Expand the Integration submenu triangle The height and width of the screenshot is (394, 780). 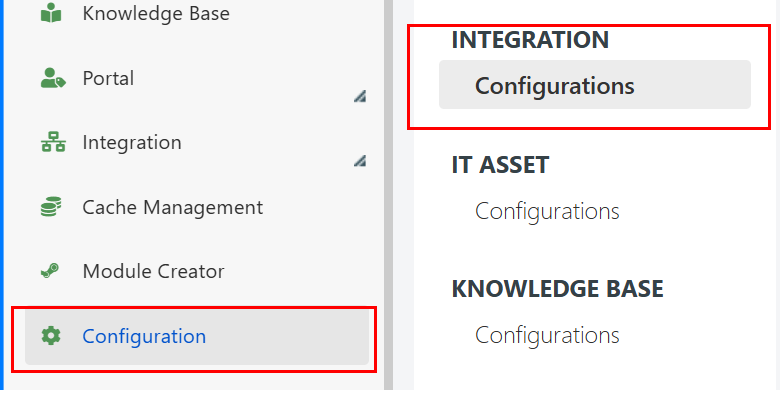pyautogui.click(x=360, y=160)
